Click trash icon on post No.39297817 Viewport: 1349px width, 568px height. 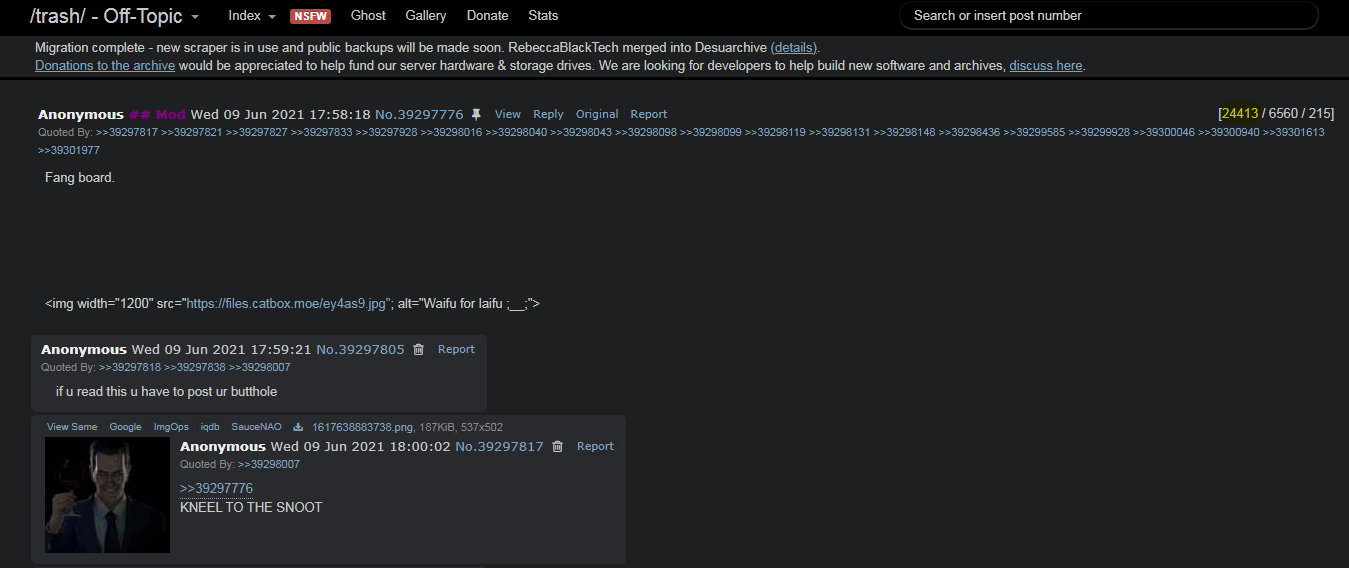[x=557, y=447]
